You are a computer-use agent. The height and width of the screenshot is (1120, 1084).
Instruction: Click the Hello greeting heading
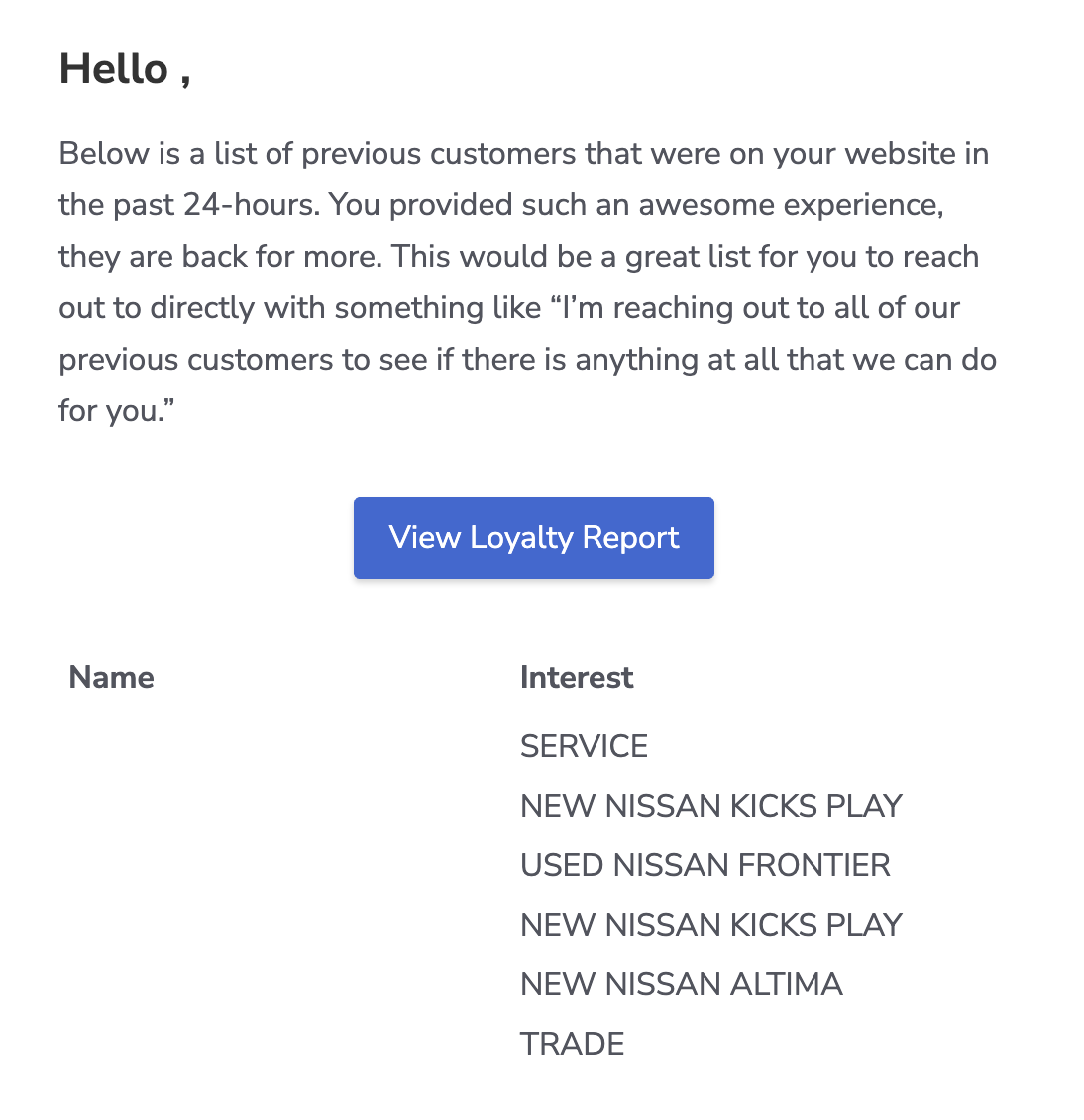(125, 69)
